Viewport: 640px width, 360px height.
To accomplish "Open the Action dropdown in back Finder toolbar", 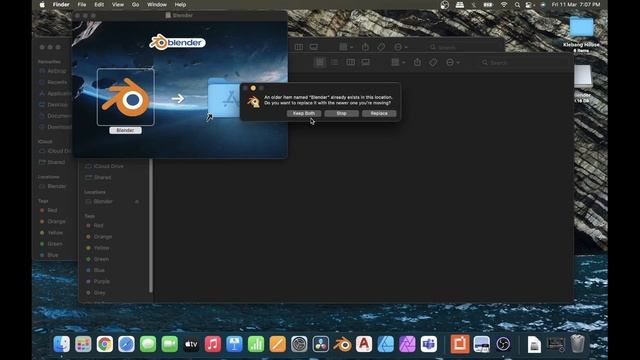I will coord(400,47).
